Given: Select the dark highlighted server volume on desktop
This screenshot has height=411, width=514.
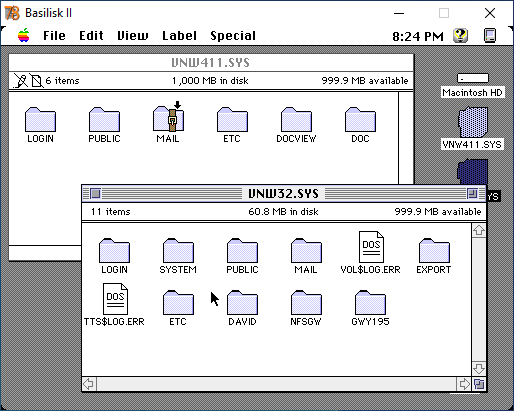Looking at the screenshot, I should click(x=473, y=172).
